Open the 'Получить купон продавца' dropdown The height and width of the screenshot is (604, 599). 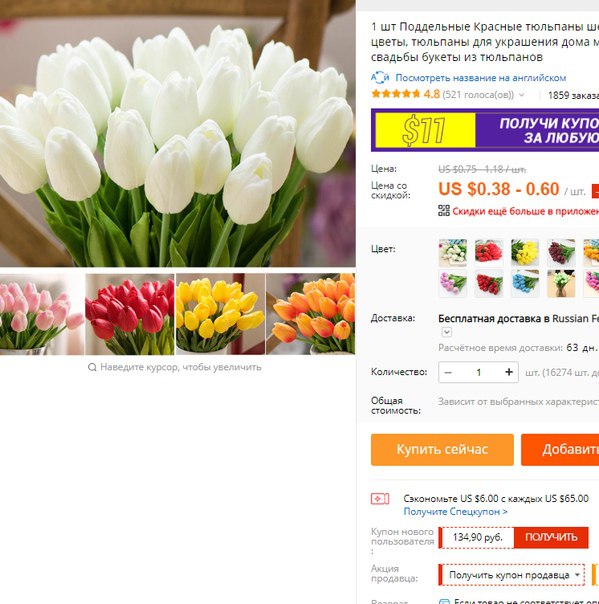pos(512,575)
